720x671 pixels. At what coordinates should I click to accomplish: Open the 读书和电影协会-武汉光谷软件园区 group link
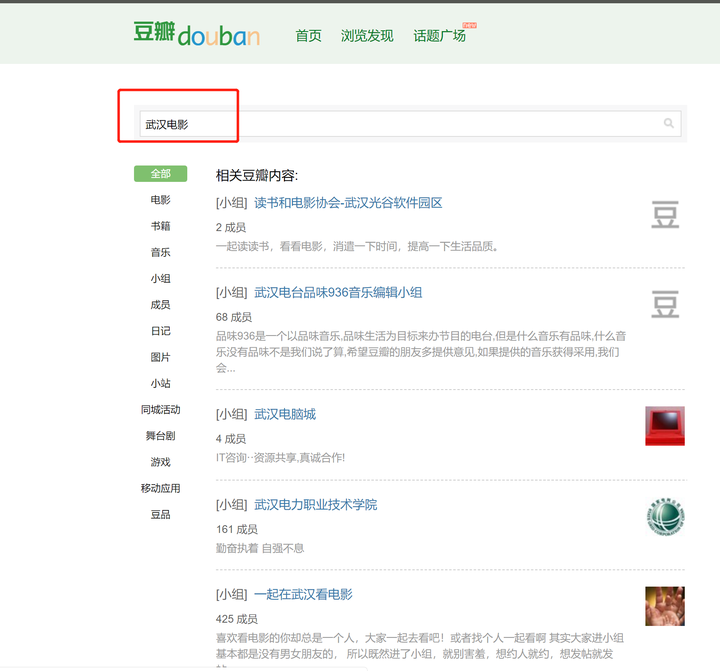click(x=348, y=203)
